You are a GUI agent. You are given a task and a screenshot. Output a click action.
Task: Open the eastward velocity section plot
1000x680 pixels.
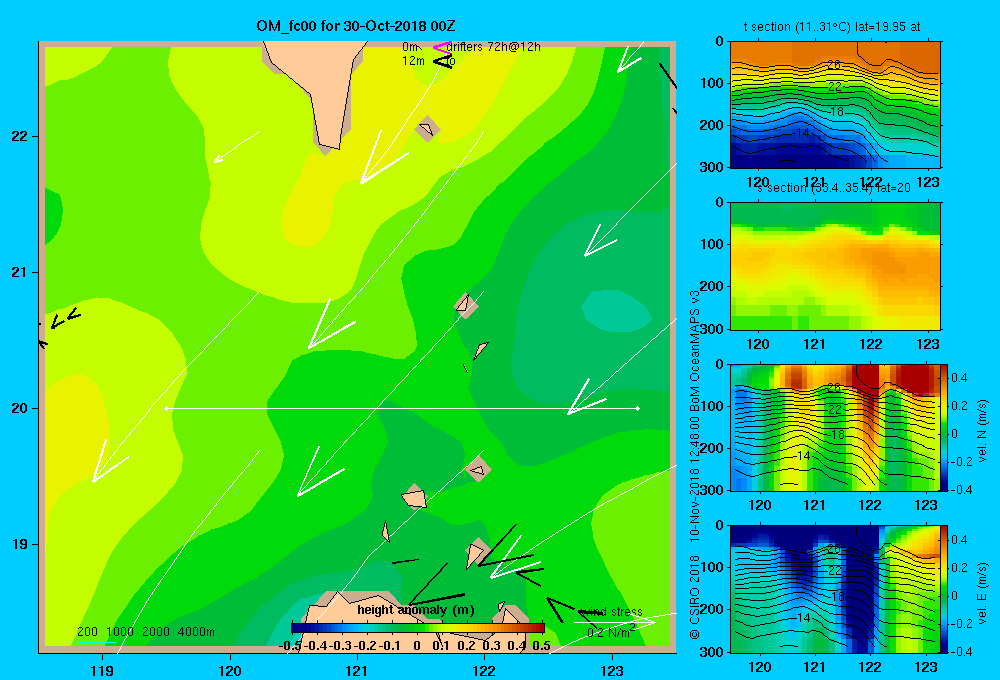835,589
